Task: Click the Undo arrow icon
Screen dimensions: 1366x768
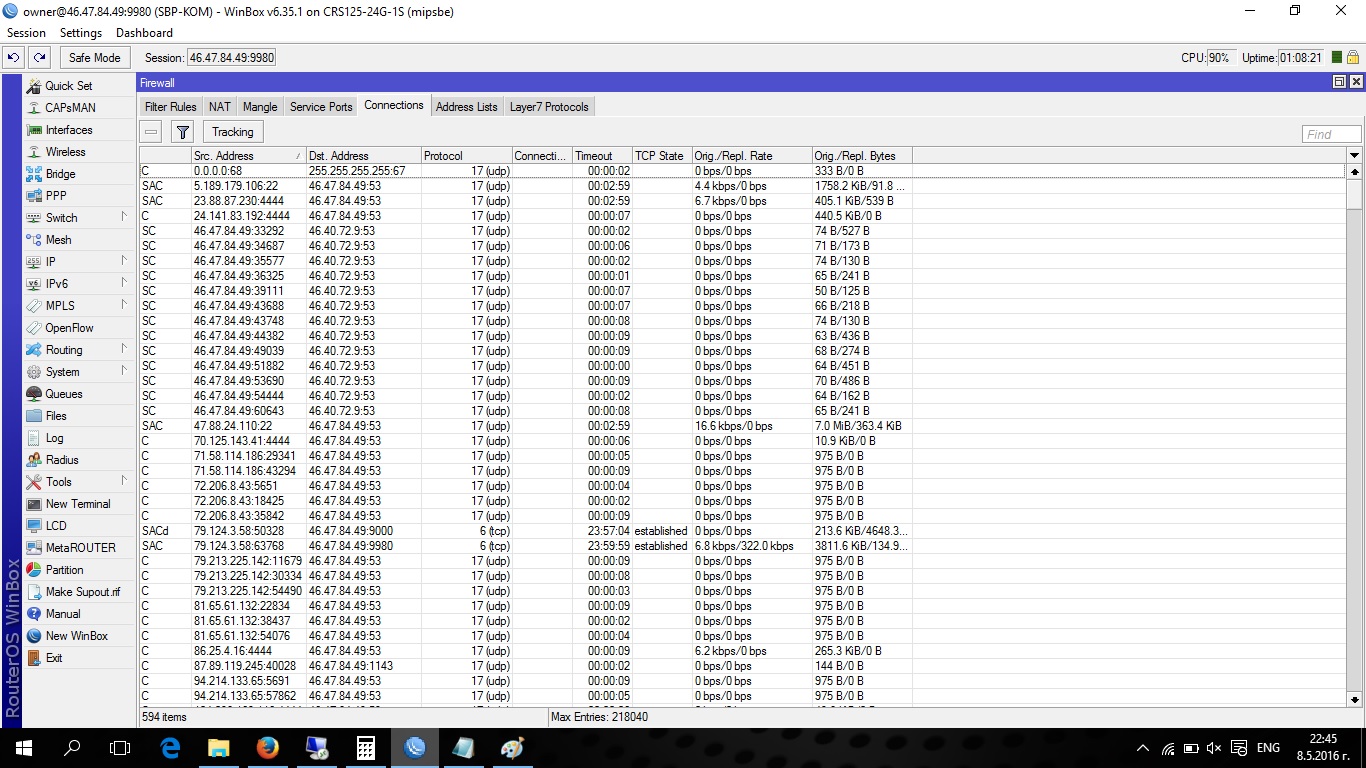Action: pos(14,58)
